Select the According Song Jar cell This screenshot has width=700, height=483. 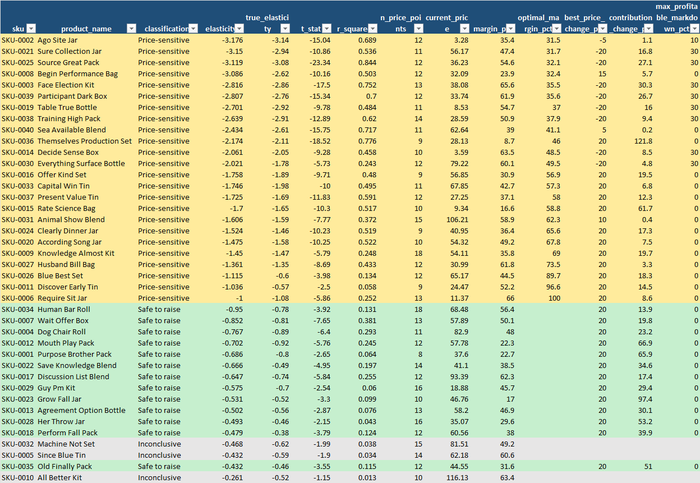[86, 242]
